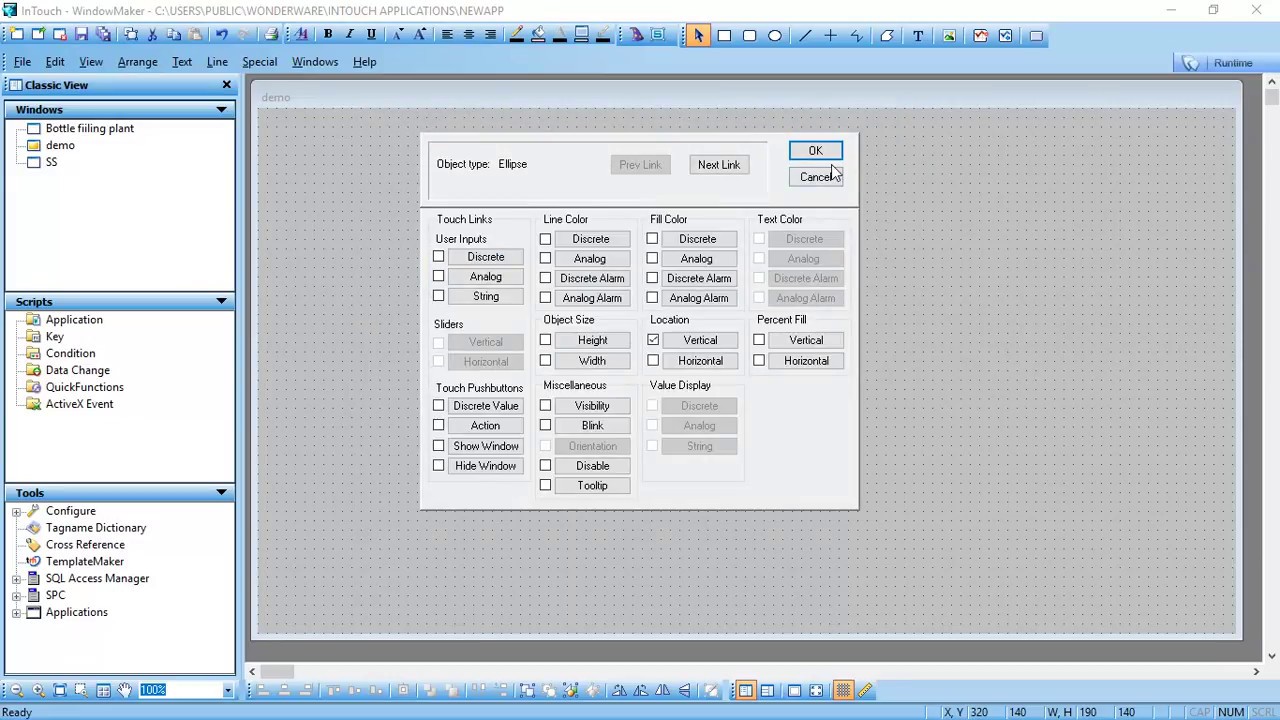The height and width of the screenshot is (720, 1280).
Task: Click the Next Link button
Action: coord(719,165)
